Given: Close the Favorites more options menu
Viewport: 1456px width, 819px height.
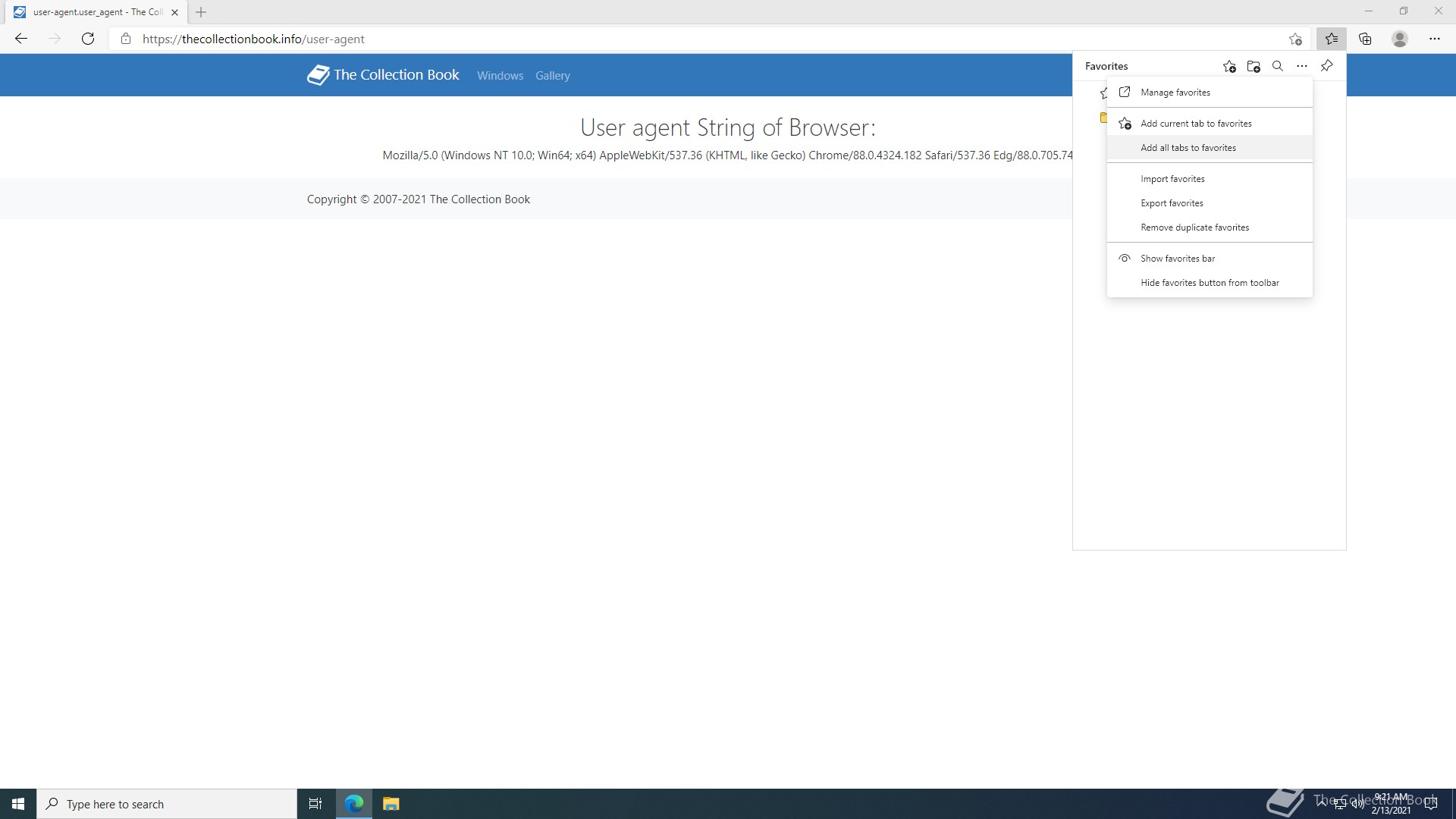Looking at the screenshot, I should point(1302,66).
